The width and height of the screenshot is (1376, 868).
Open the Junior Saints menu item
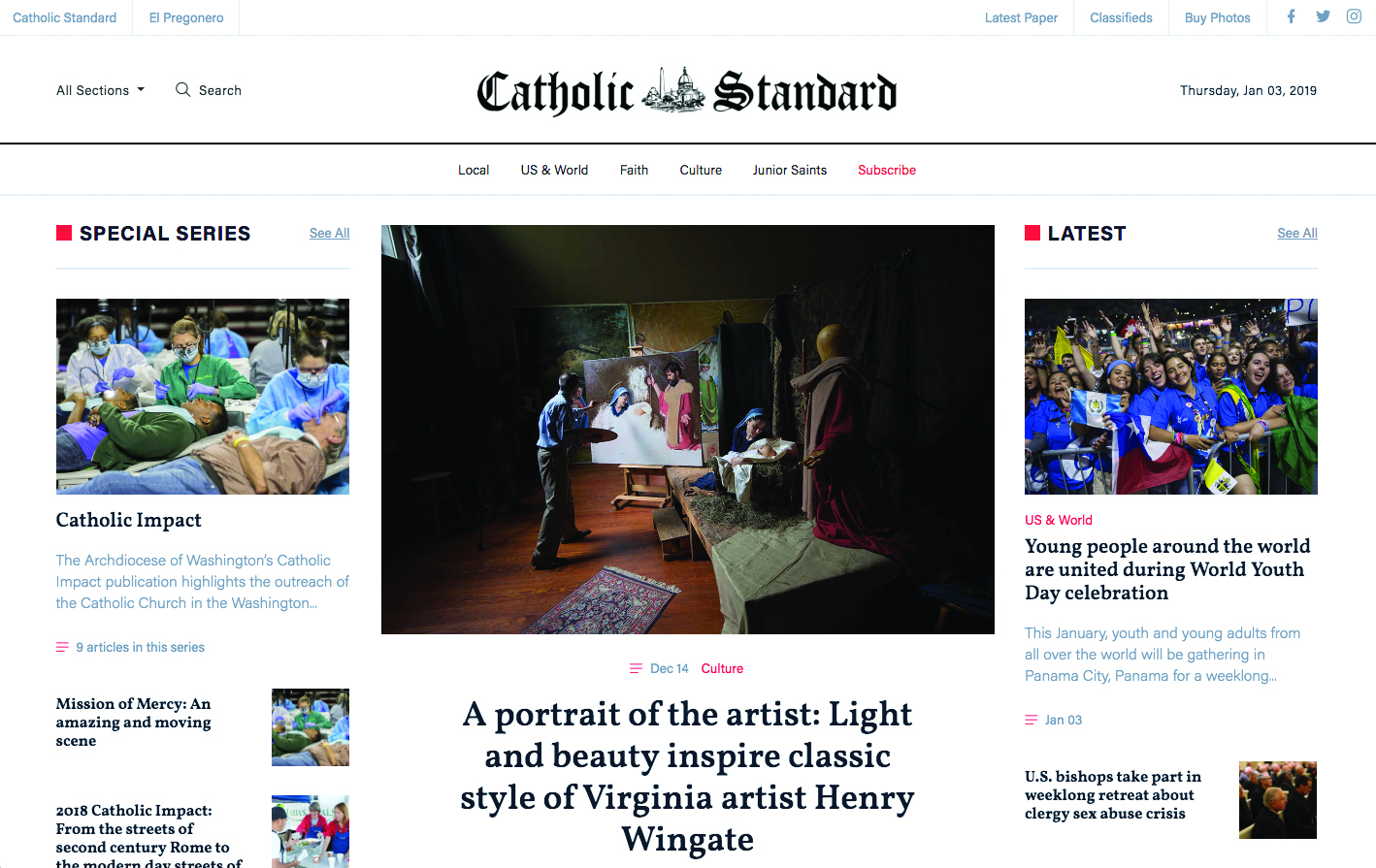(x=790, y=170)
